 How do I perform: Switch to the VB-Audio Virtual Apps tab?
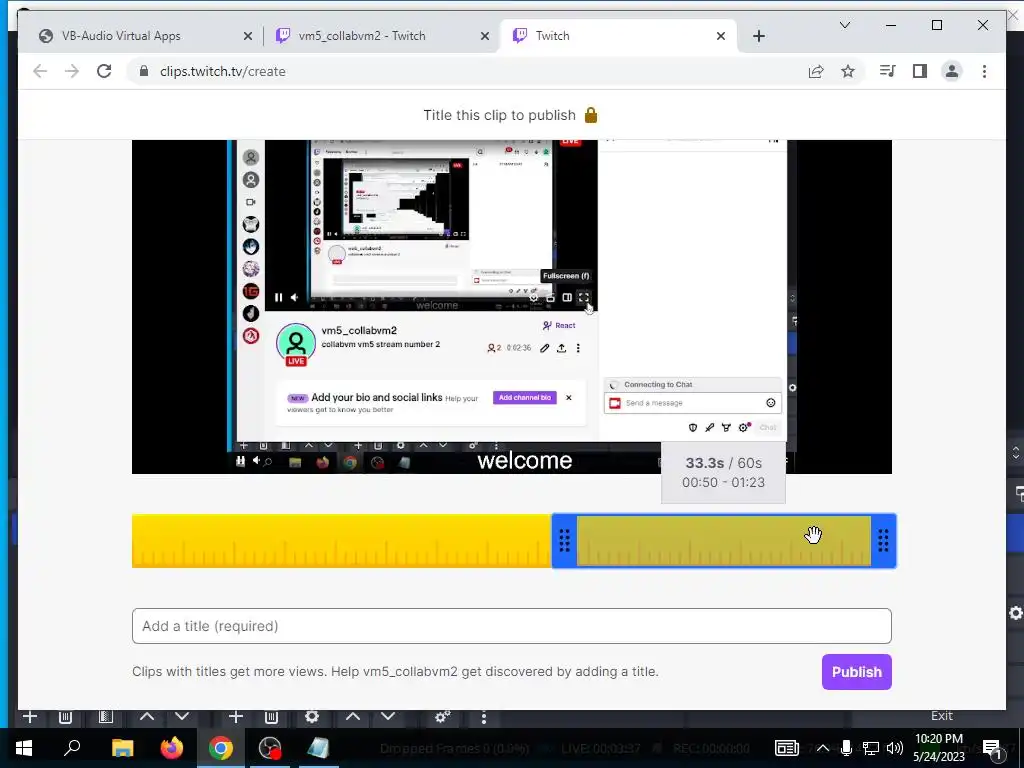pos(144,36)
